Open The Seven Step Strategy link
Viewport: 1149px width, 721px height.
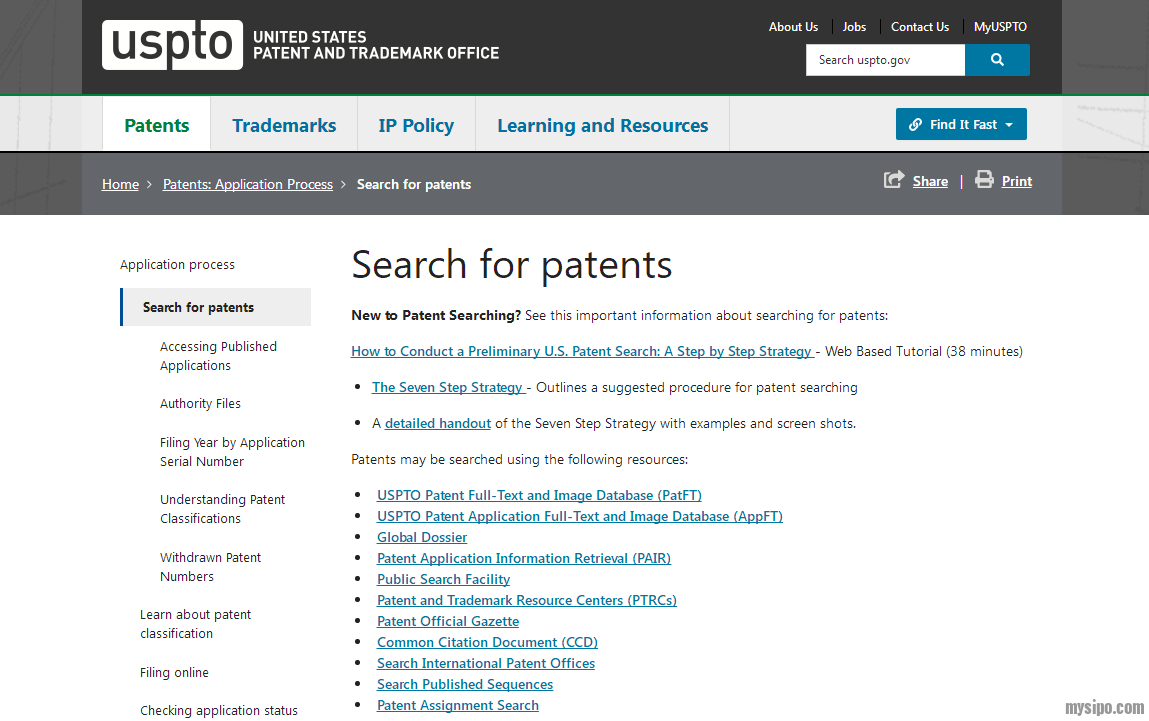[448, 387]
